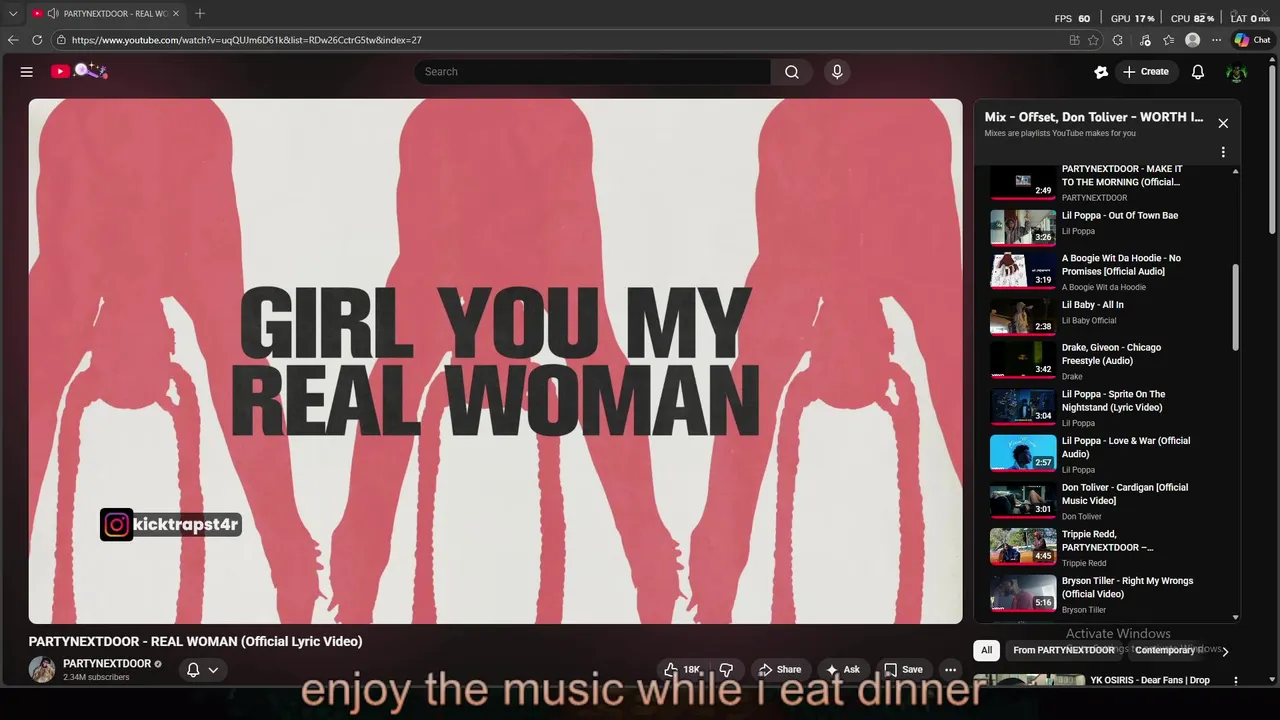Show more filter chips with right arrow
Image resolution: width=1280 pixels, height=720 pixels.
pos(1225,651)
